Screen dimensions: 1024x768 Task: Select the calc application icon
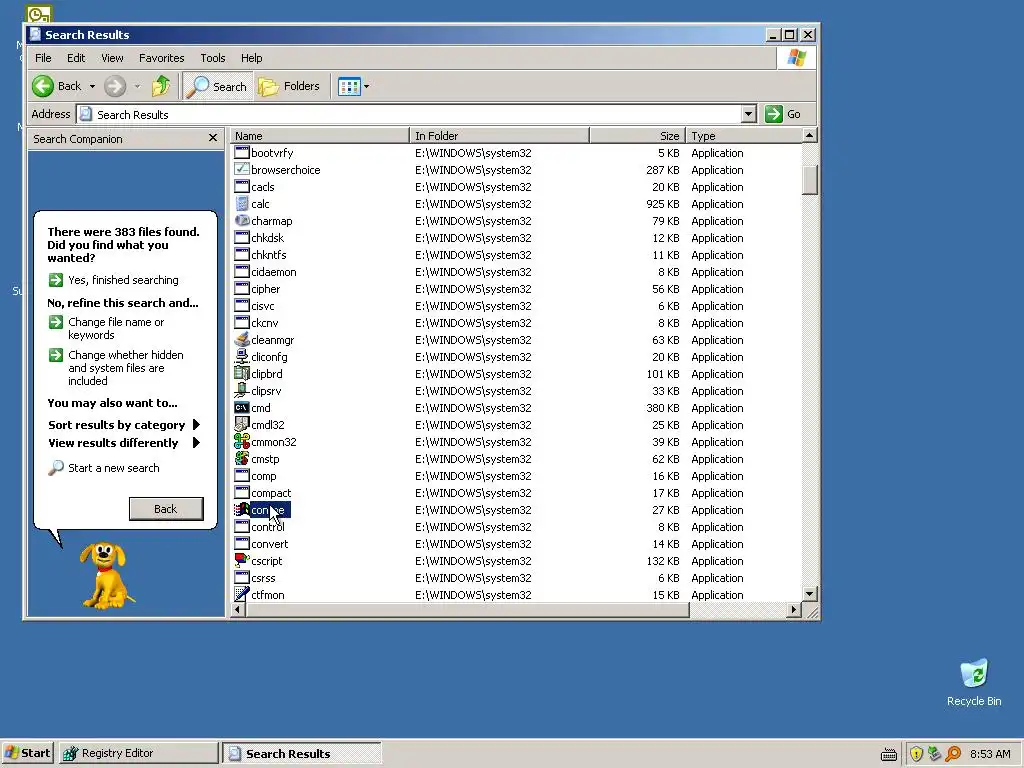[x=242, y=204]
